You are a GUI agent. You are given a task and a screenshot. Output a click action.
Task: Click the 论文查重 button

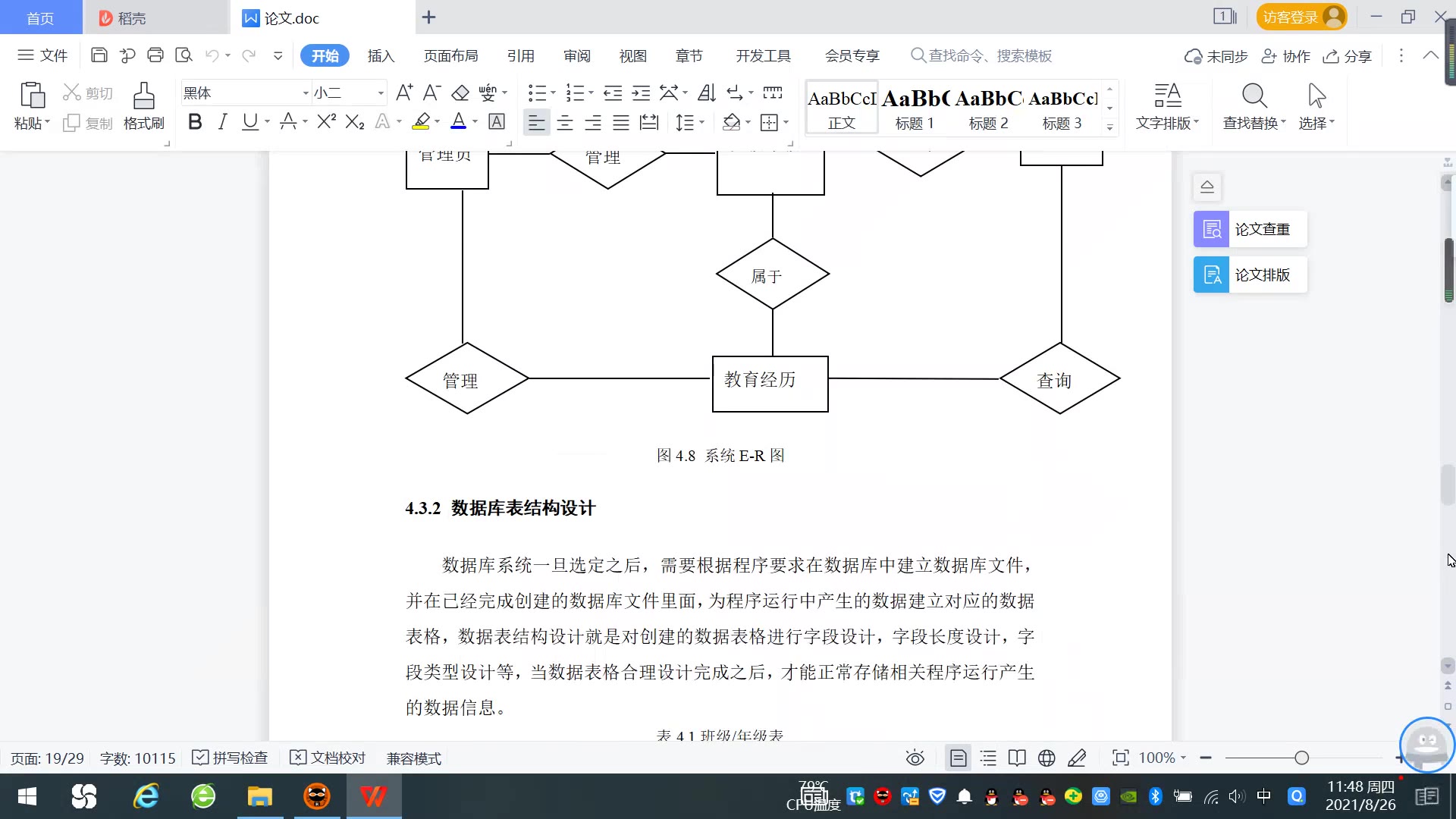pyautogui.click(x=1250, y=229)
